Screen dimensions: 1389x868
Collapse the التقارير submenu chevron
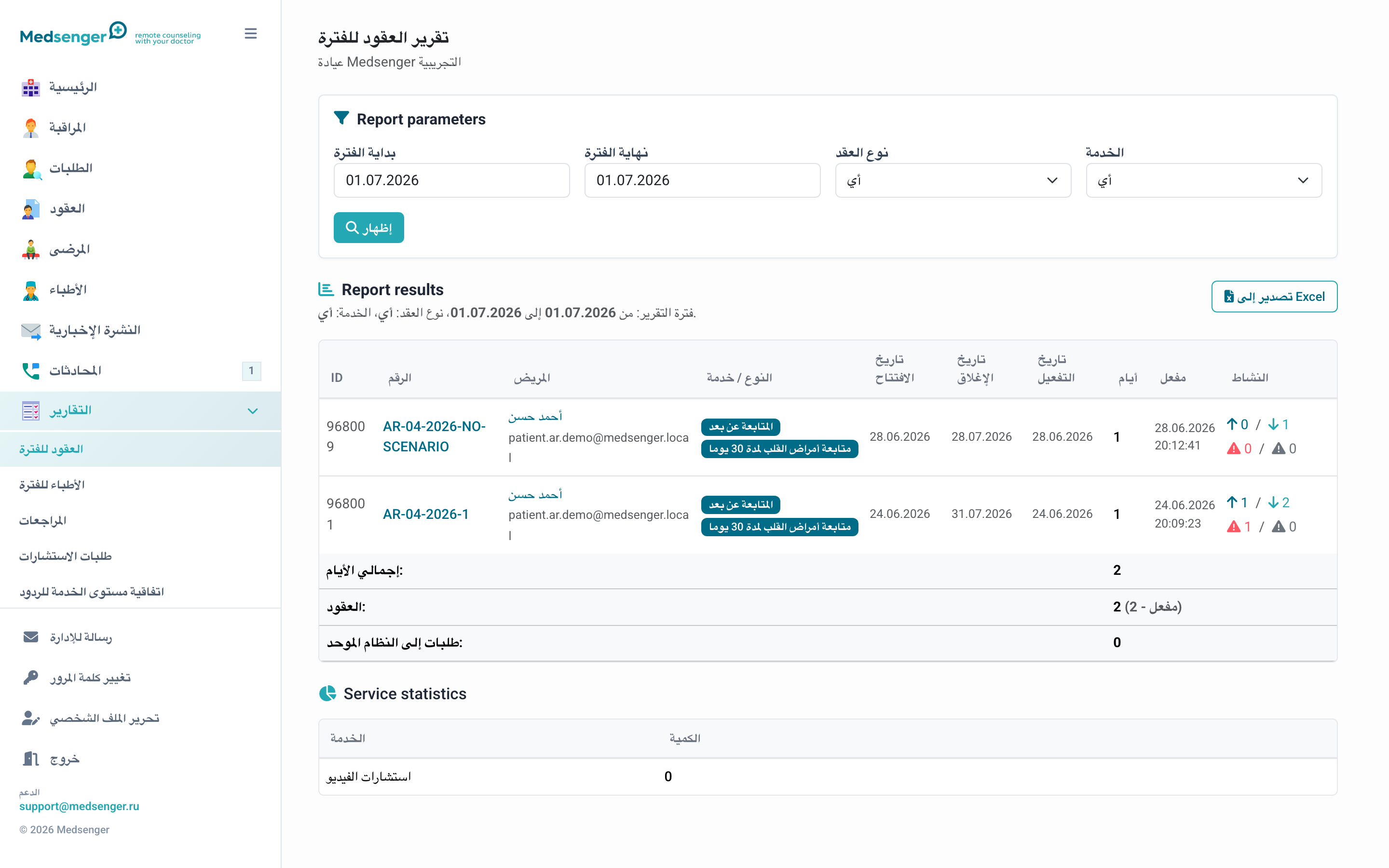(253, 410)
